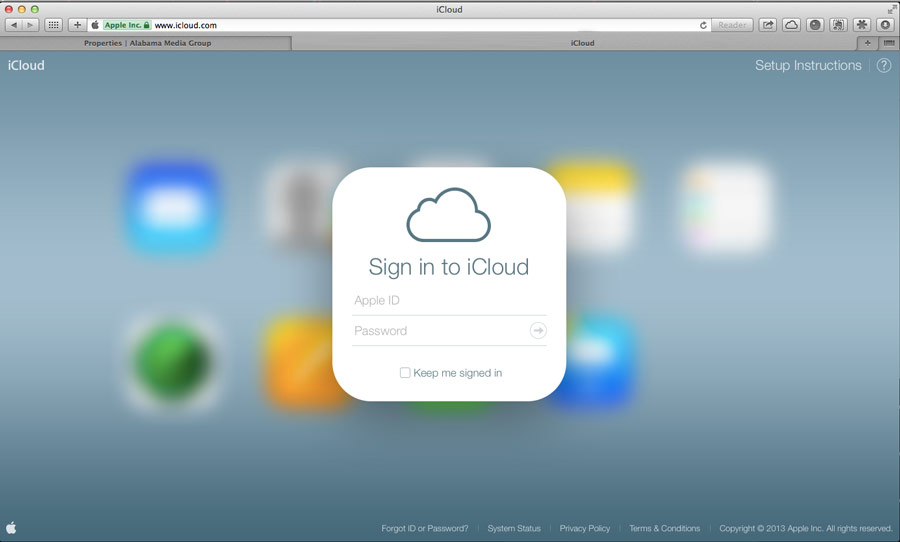Click the blurred blue Mail app icon
The width and height of the screenshot is (900, 542).
173,207
